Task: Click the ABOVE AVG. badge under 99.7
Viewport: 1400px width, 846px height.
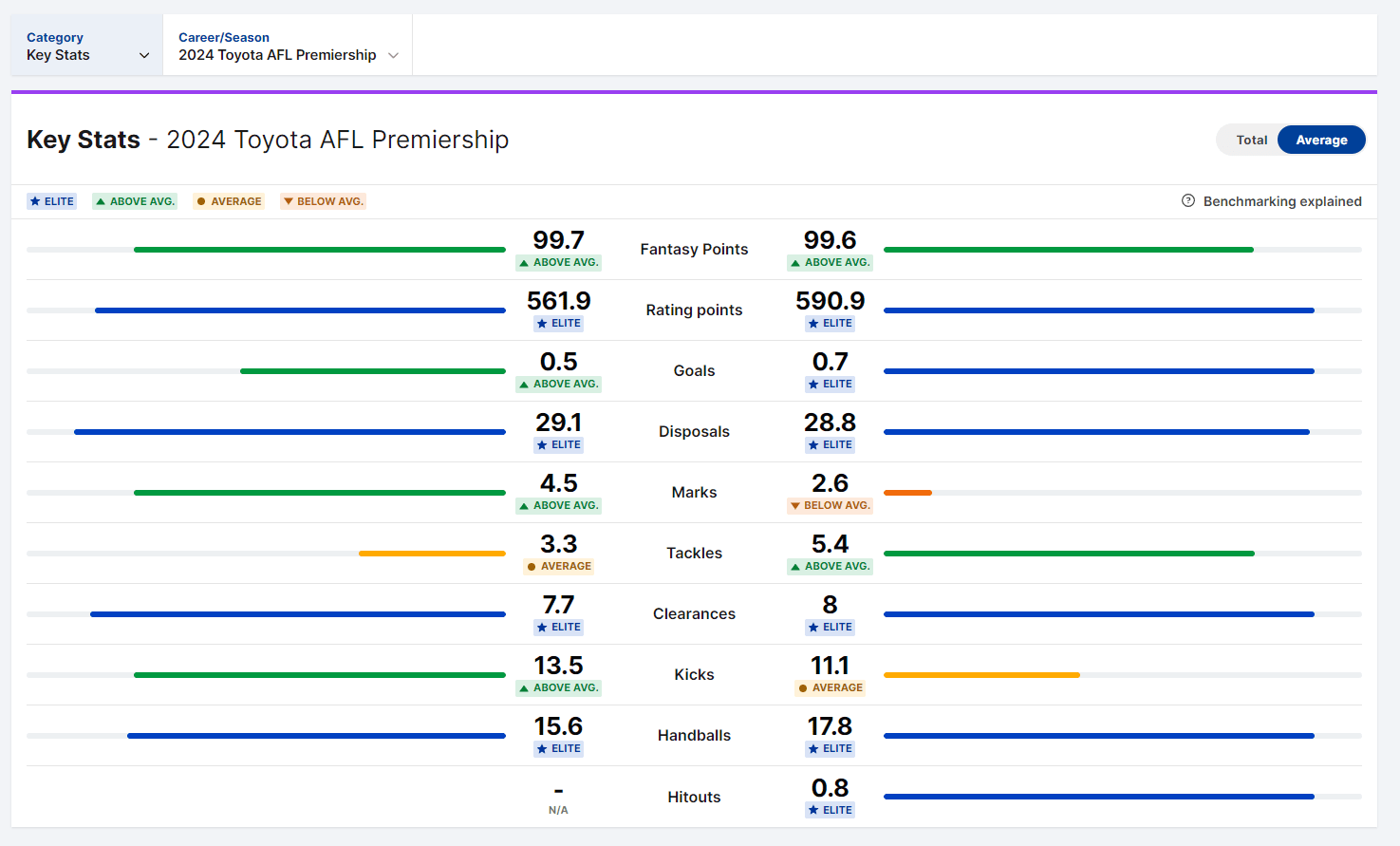Action: (x=558, y=262)
